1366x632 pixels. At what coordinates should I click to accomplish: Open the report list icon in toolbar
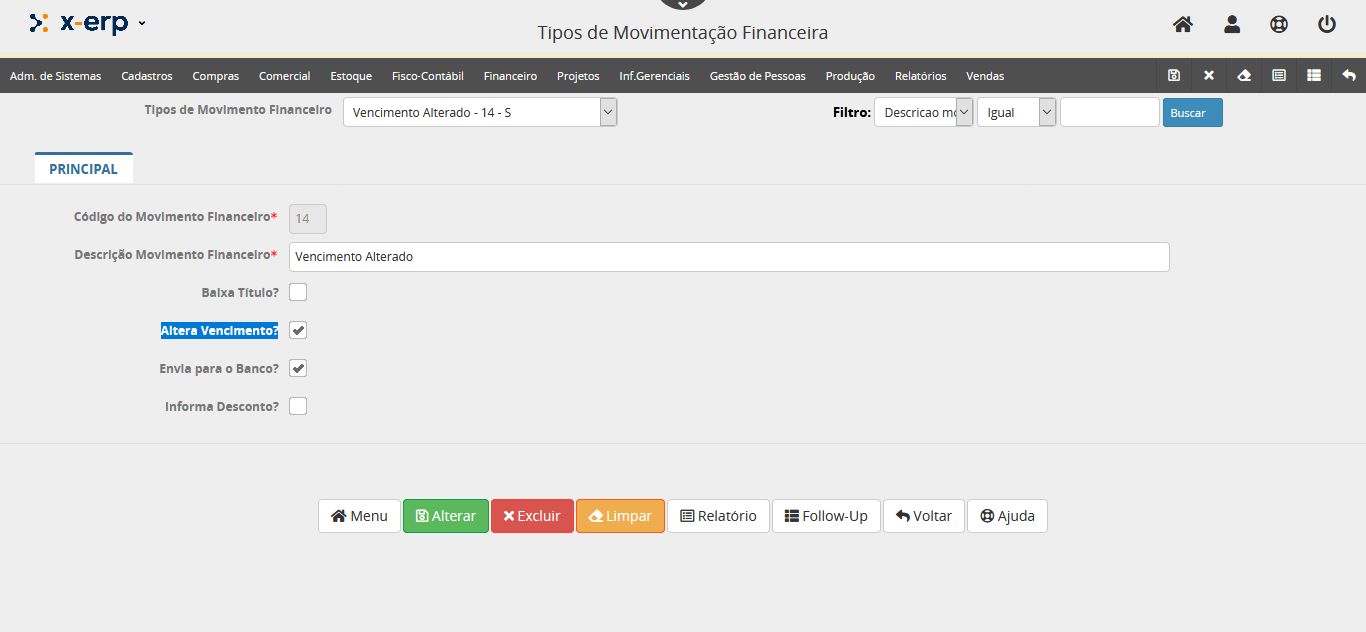[1279, 75]
